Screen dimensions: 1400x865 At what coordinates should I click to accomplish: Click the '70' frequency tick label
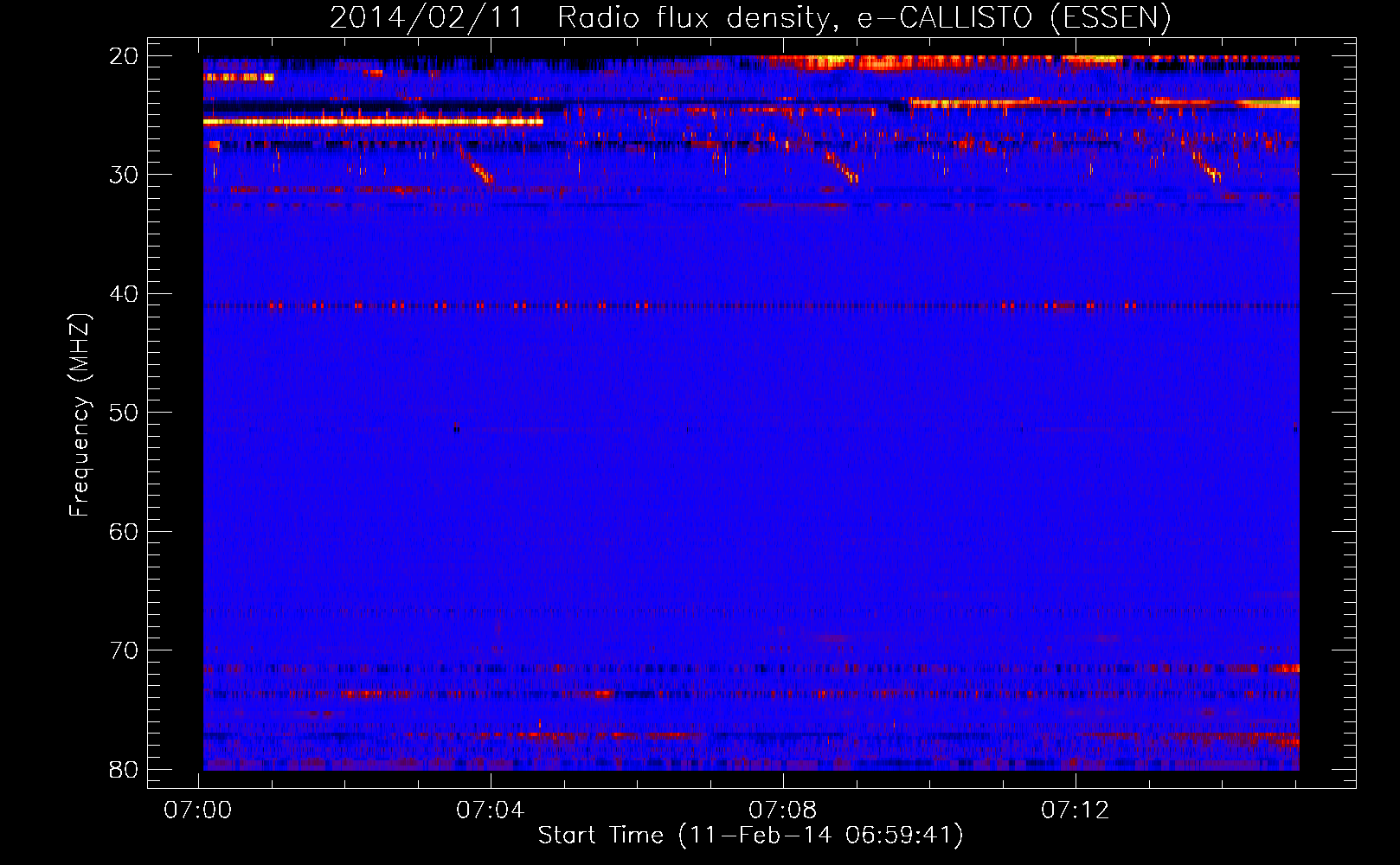pos(124,650)
